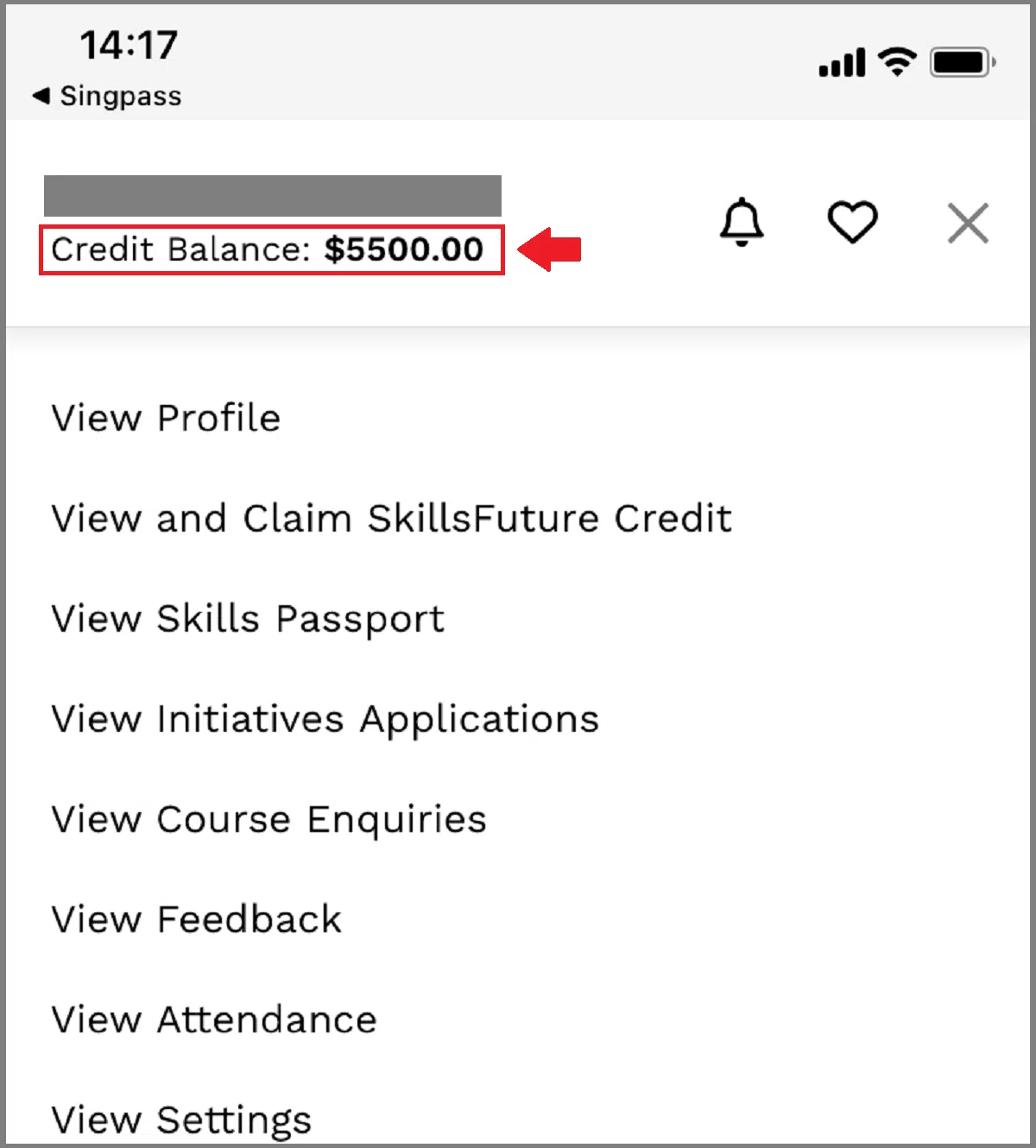Image resolution: width=1036 pixels, height=1148 pixels.
Task: Open View Attendance
Action: point(214,1019)
